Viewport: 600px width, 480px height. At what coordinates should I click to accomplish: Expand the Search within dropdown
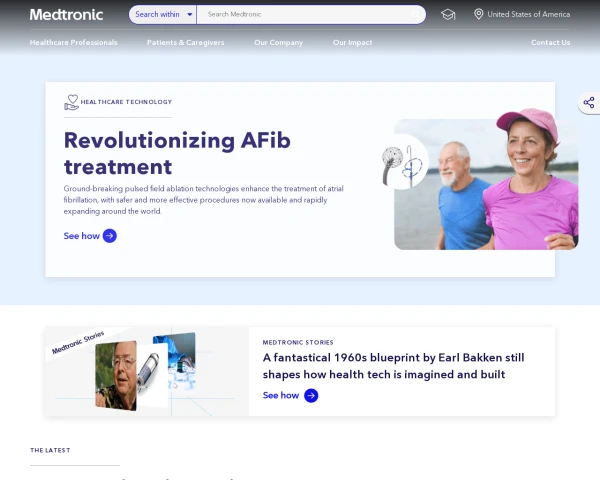163,15
